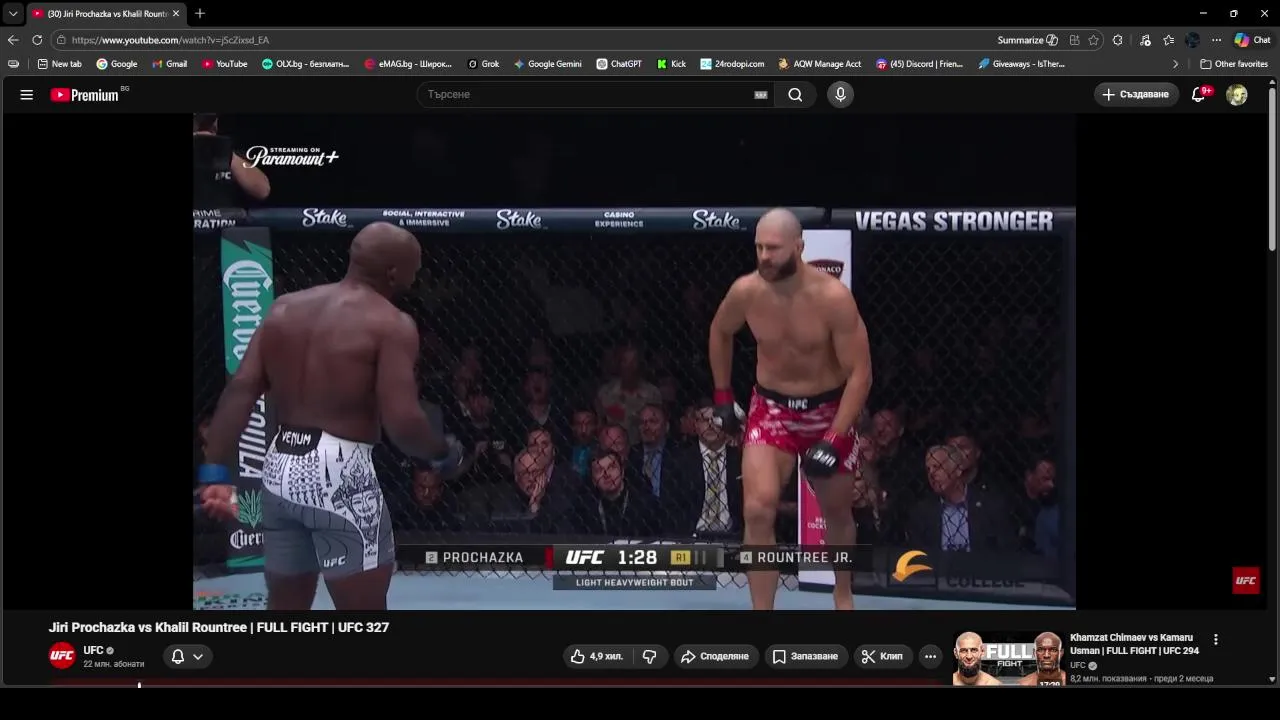Open a new browser tab
Viewport: 1280px width, 720px height.
pos(200,14)
